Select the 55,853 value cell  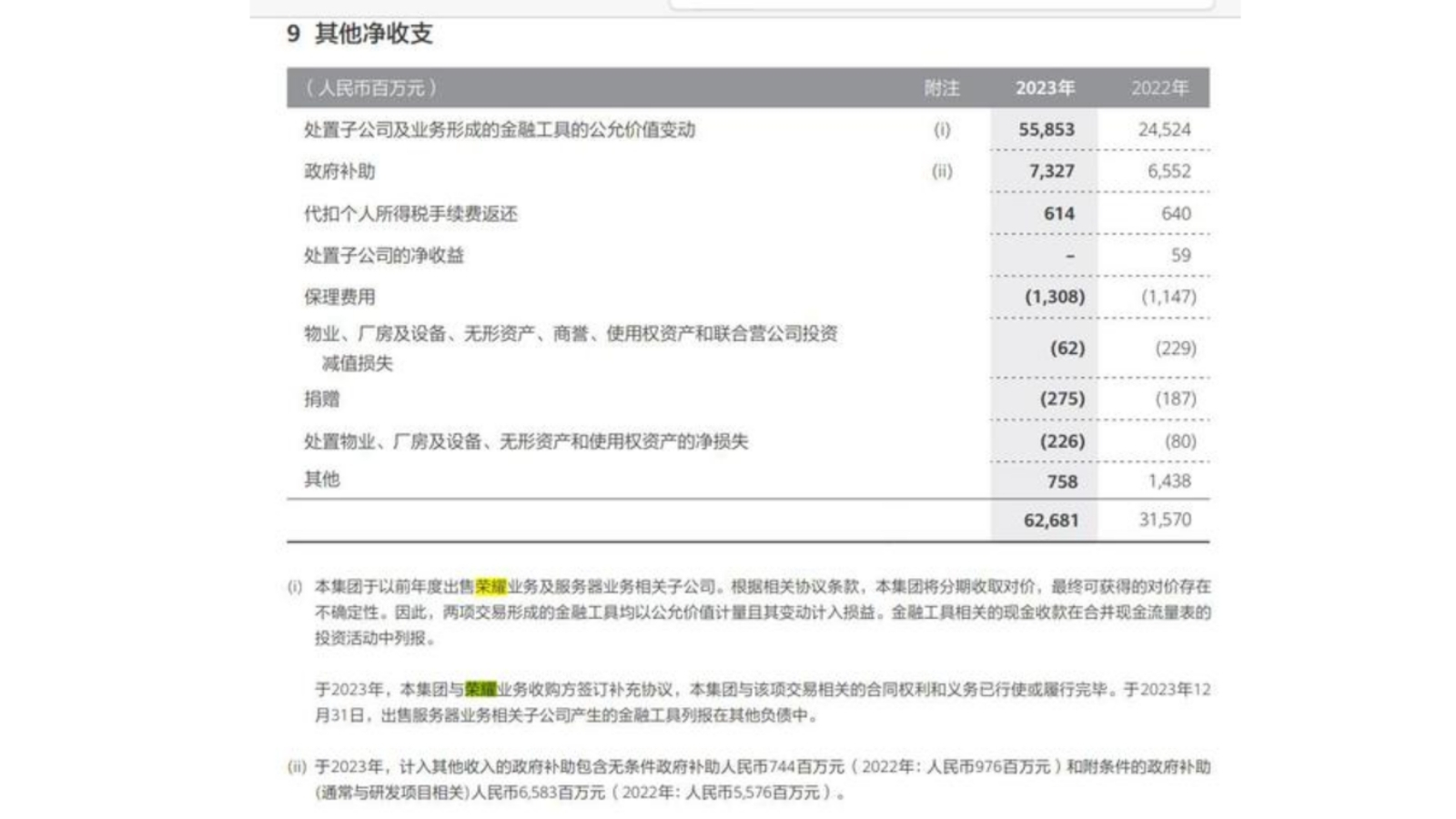point(1046,129)
